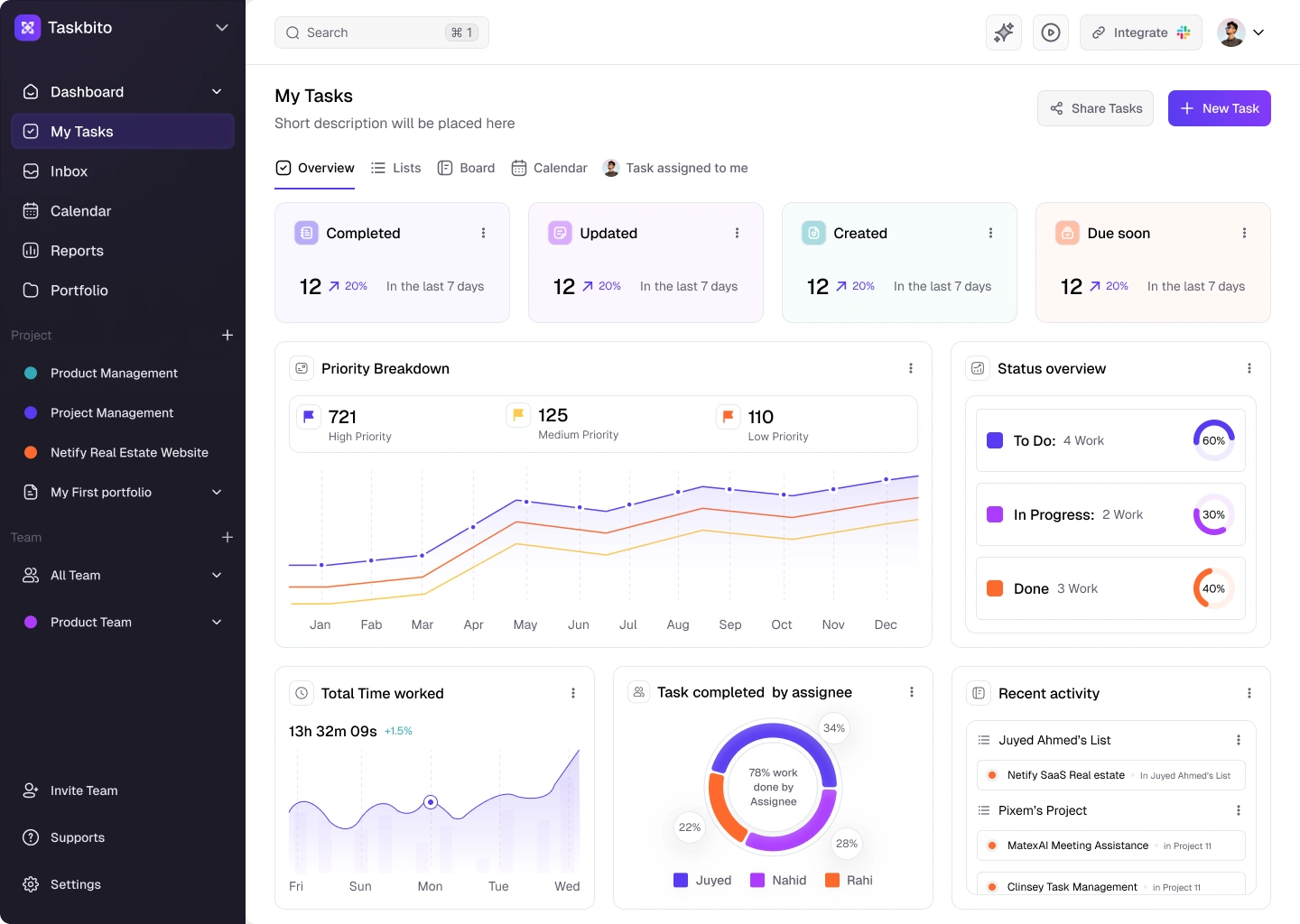This screenshot has width=1300, height=924.
Task: Switch to the Lists tab
Action: (x=395, y=168)
